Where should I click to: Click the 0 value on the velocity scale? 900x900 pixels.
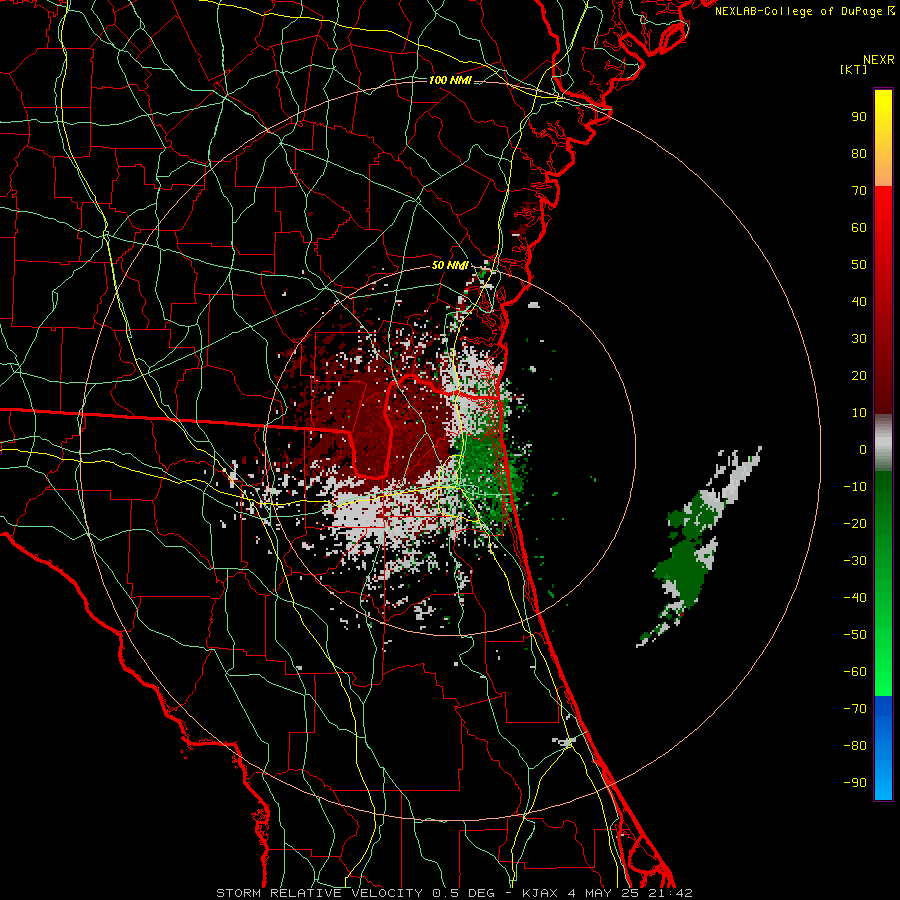(863, 450)
